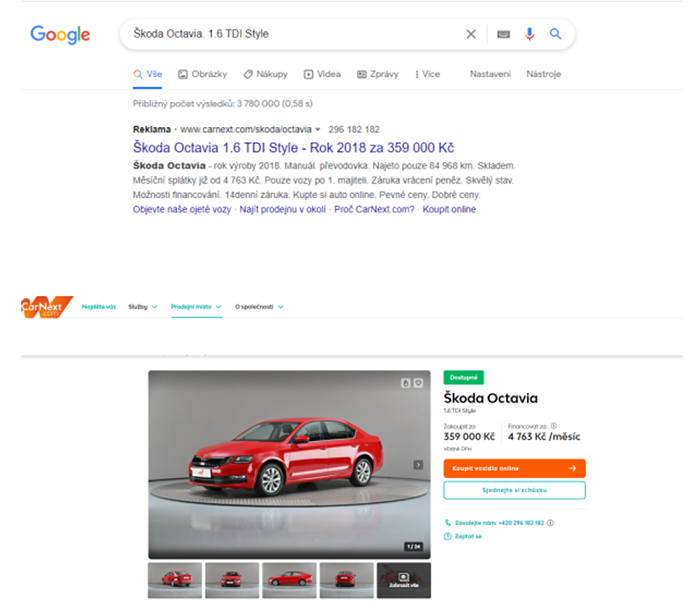This screenshot has height=612, width=700.
Task: Open ad URL dropdown arrow next to carnext.com
Action: [317, 130]
